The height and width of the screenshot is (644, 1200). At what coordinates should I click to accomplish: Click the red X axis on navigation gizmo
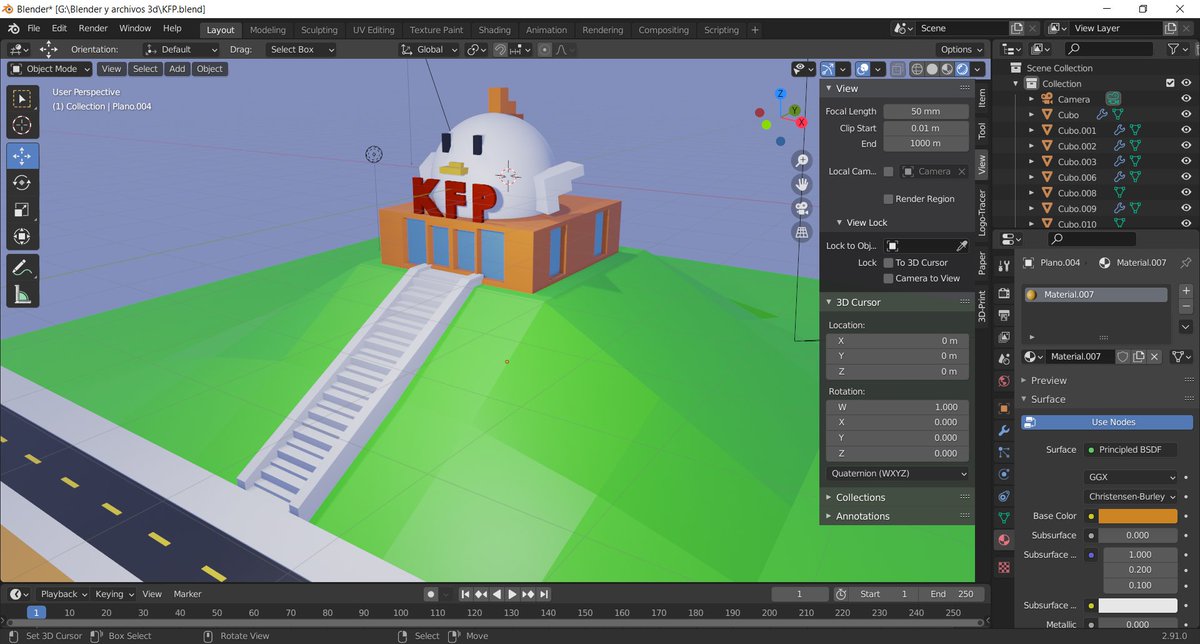coord(800,121)
